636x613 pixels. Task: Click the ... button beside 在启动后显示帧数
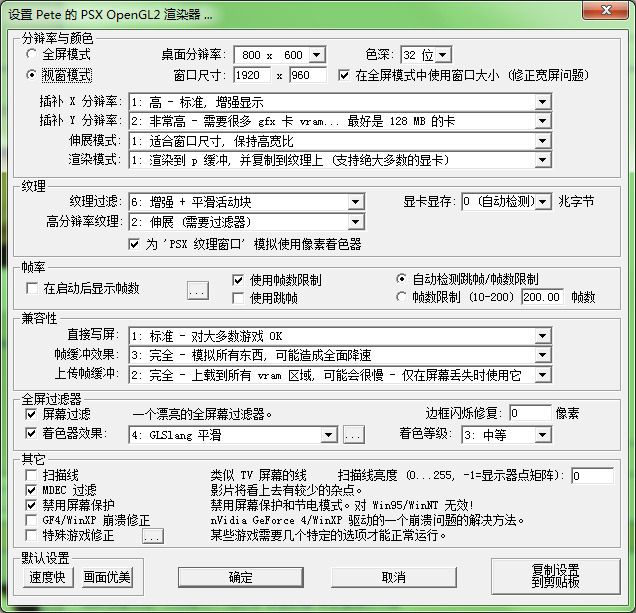pyautogui.click(x=198, y=290)
